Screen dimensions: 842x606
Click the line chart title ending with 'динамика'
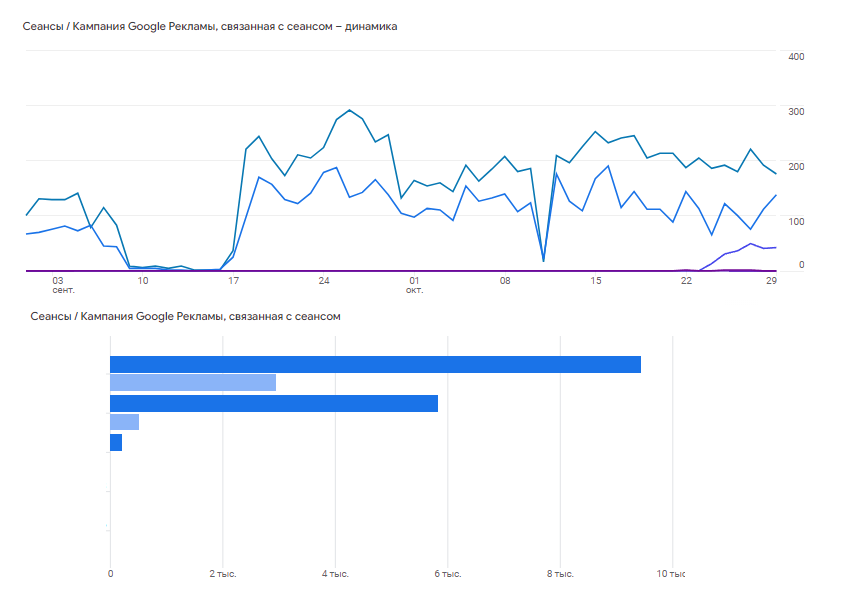click(210, 26)
